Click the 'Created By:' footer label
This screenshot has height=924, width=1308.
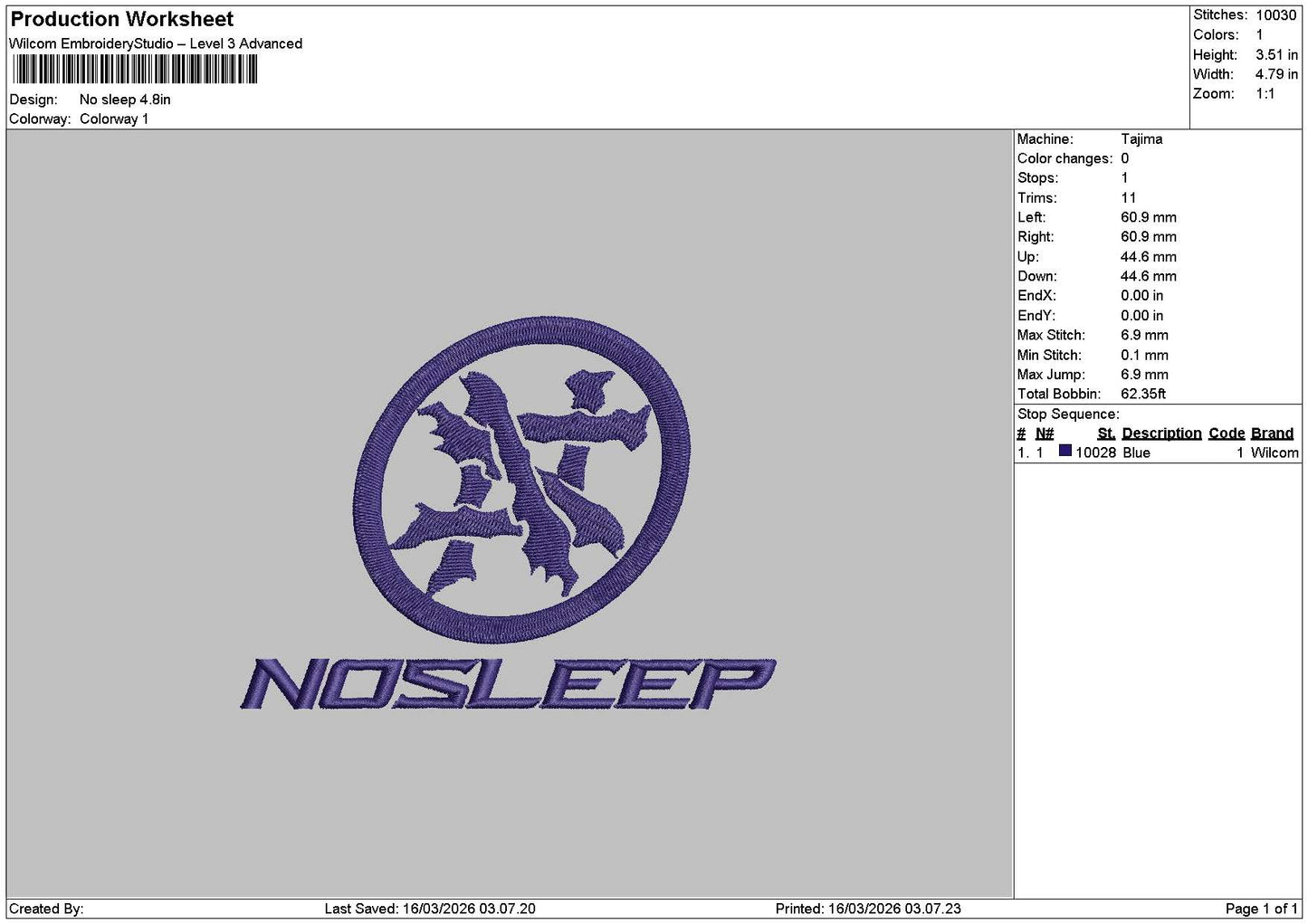[x=46, y=909]
